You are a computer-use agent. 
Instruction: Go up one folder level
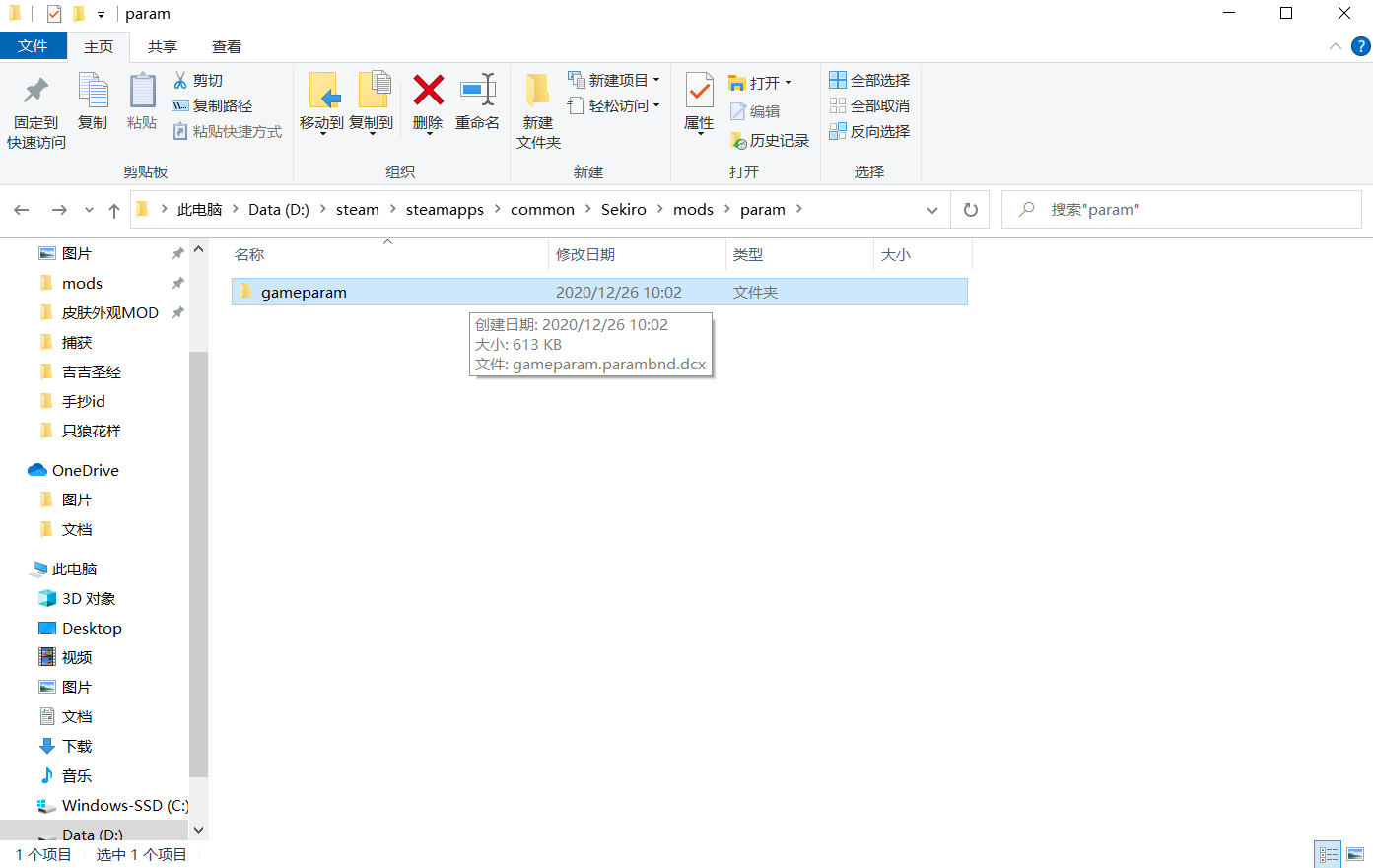coord(114,210)
